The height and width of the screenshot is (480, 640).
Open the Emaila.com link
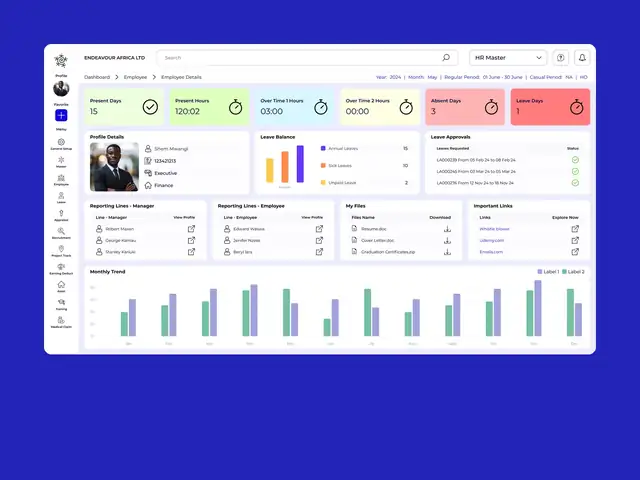click(x=491, y=252)
